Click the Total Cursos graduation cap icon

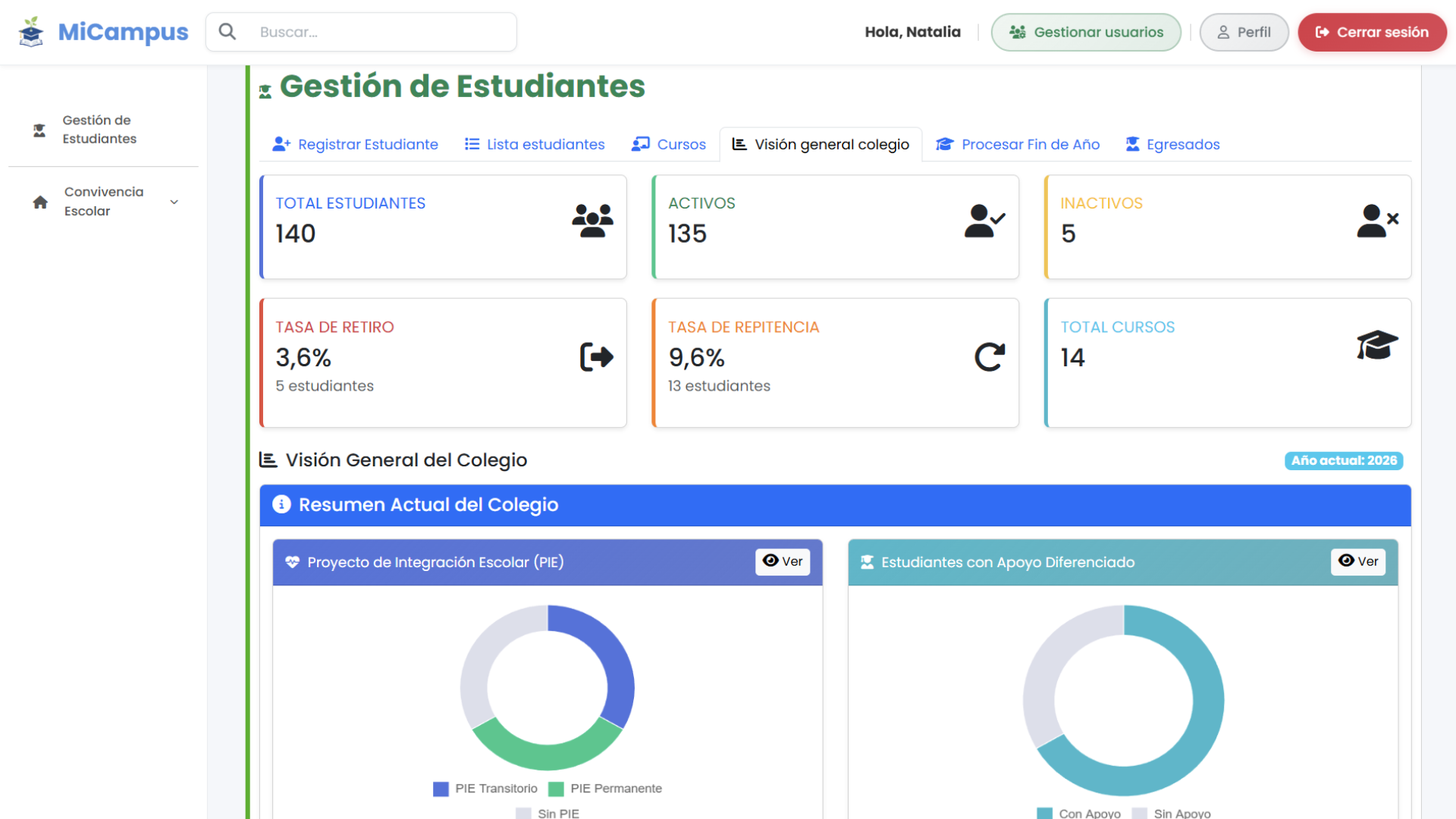point(1378,345)
